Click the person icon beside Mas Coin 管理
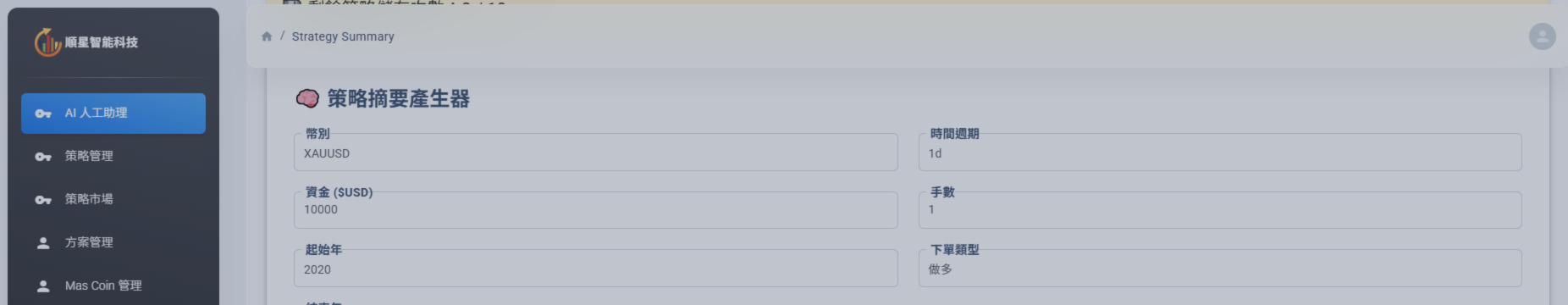 coord(43,286)
